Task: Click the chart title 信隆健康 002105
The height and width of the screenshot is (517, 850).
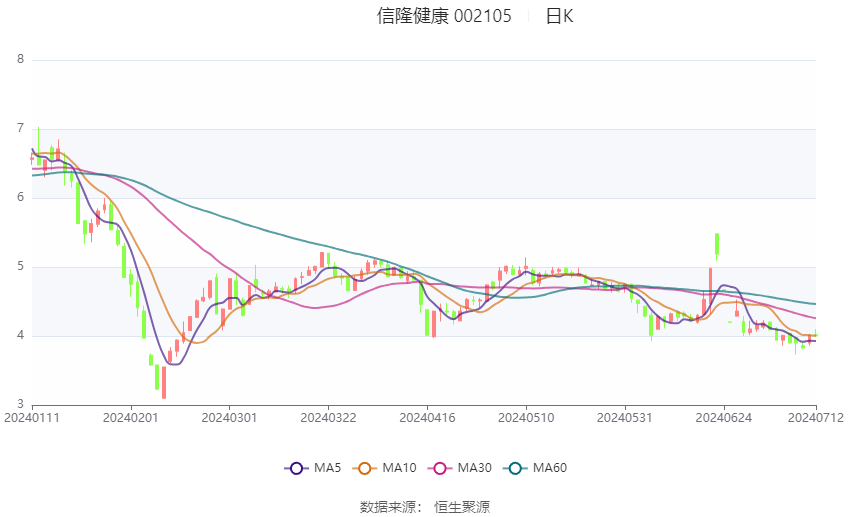Action: point(444,16)
